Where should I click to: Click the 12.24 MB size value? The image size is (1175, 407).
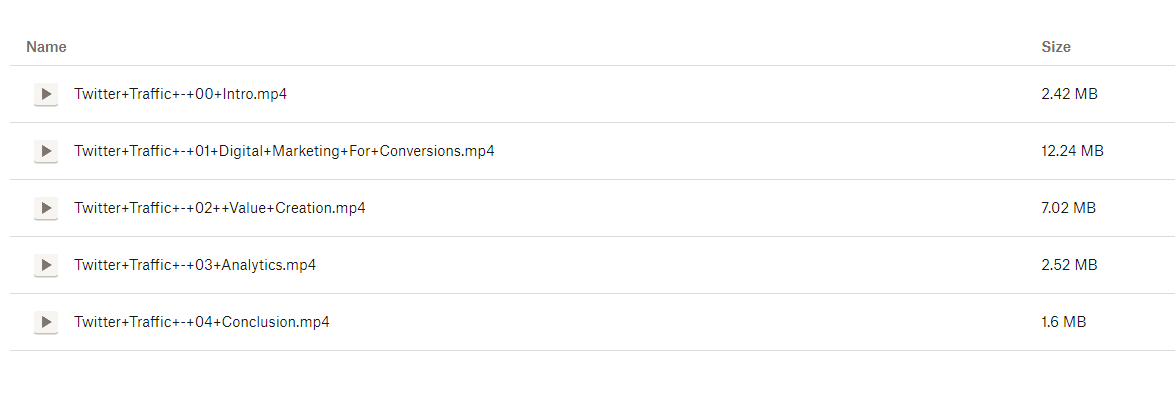click(x=1072, y=151)
